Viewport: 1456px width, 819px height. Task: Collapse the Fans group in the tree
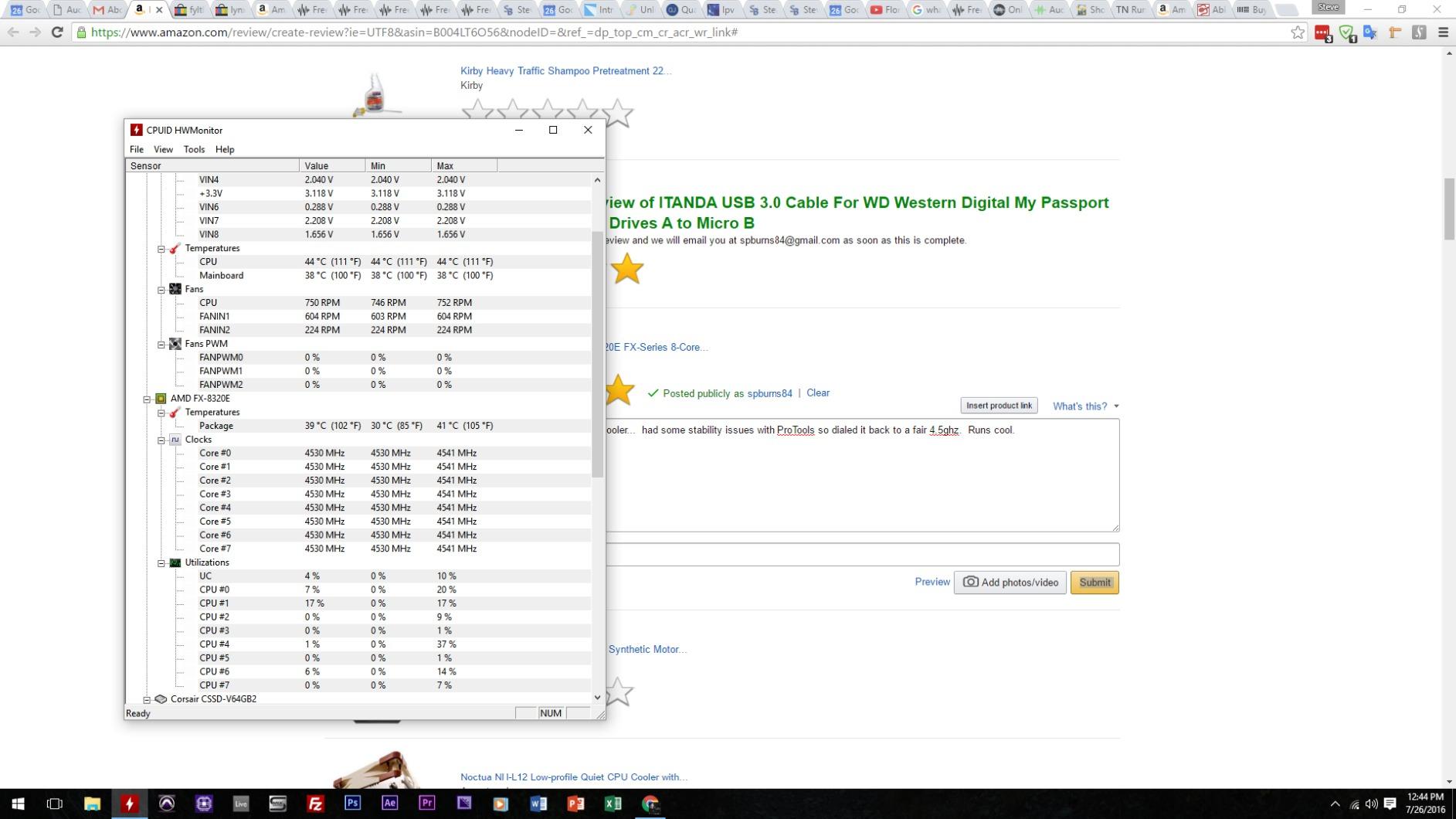(x=161, y=290)
